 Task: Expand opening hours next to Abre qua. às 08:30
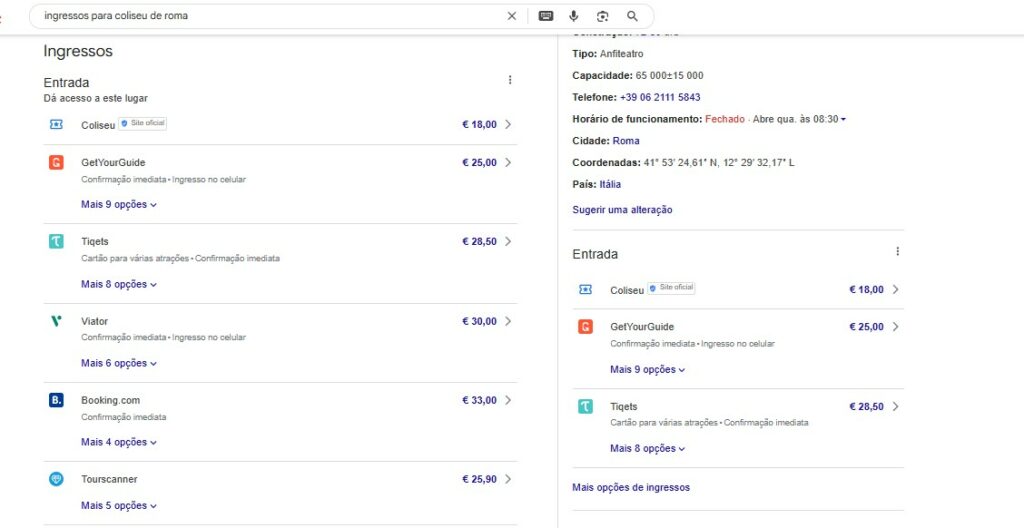pos(843,120)
